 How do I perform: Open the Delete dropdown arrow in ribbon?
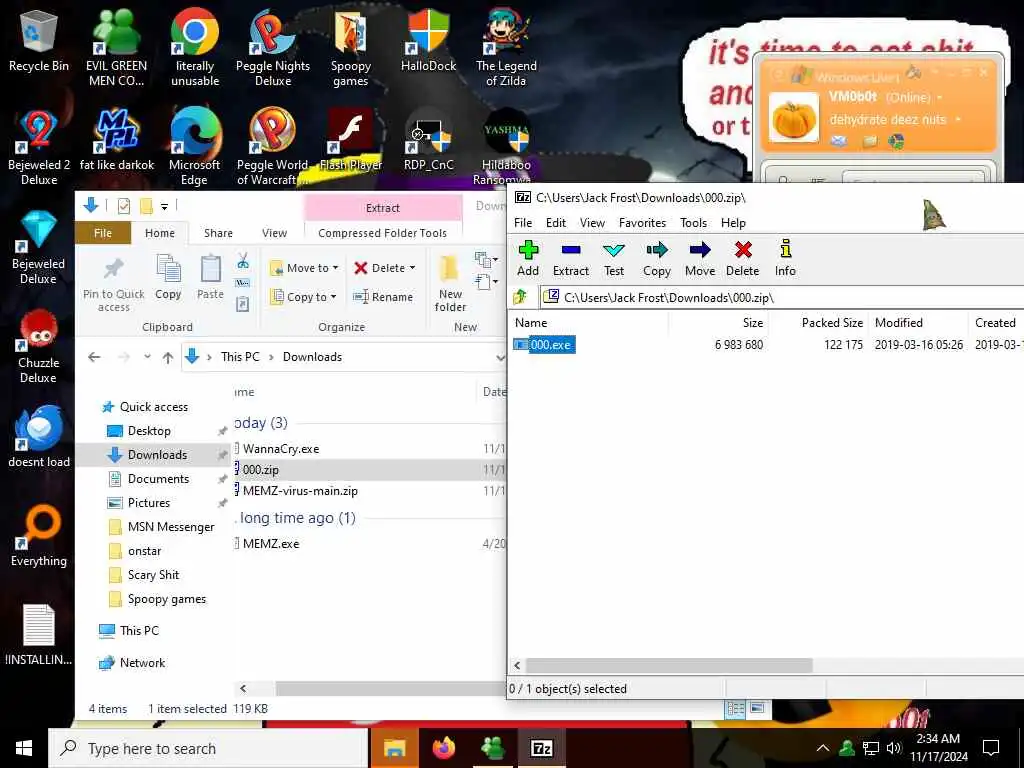(412, 268)
